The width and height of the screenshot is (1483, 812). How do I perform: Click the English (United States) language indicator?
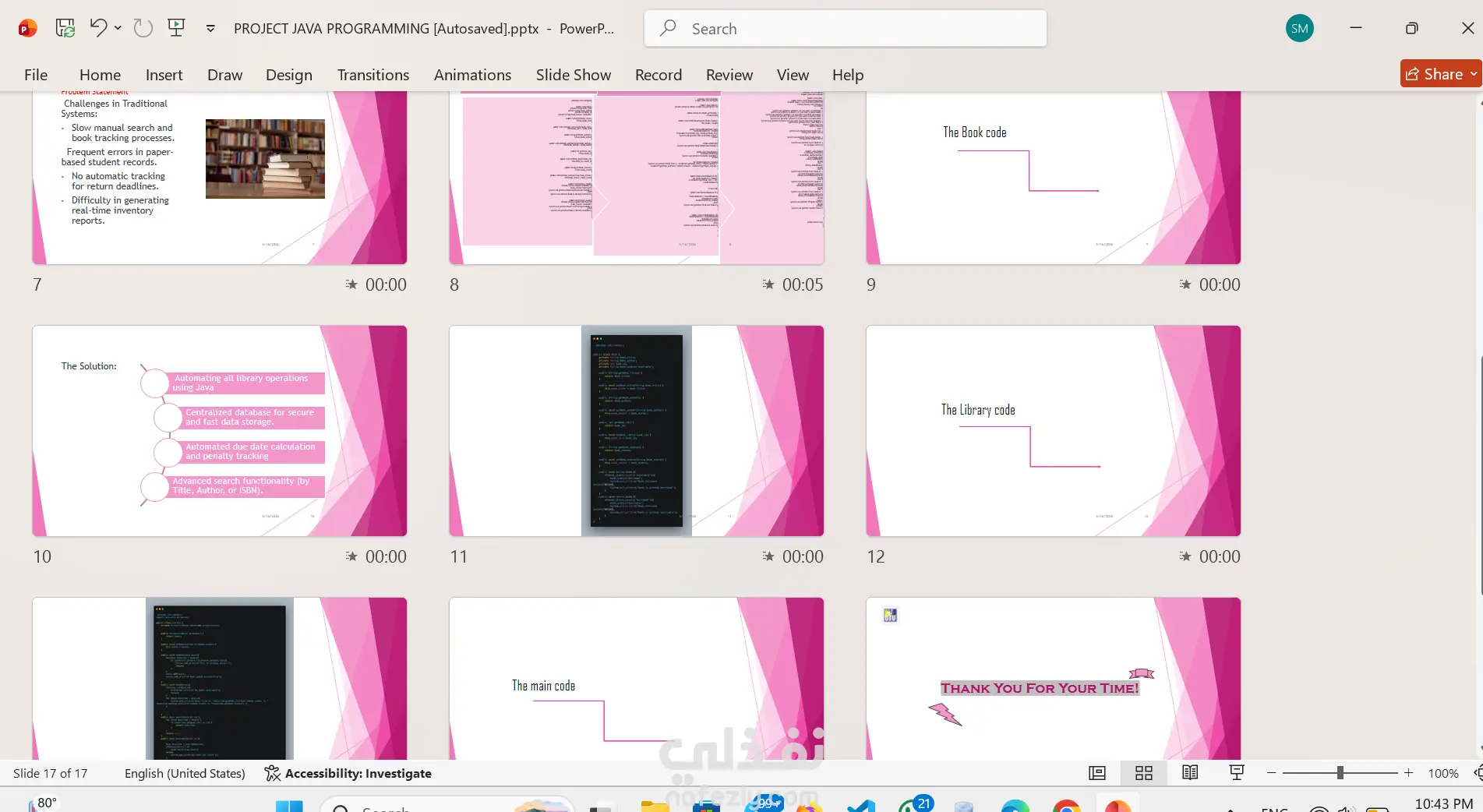(x=185, y=773)
